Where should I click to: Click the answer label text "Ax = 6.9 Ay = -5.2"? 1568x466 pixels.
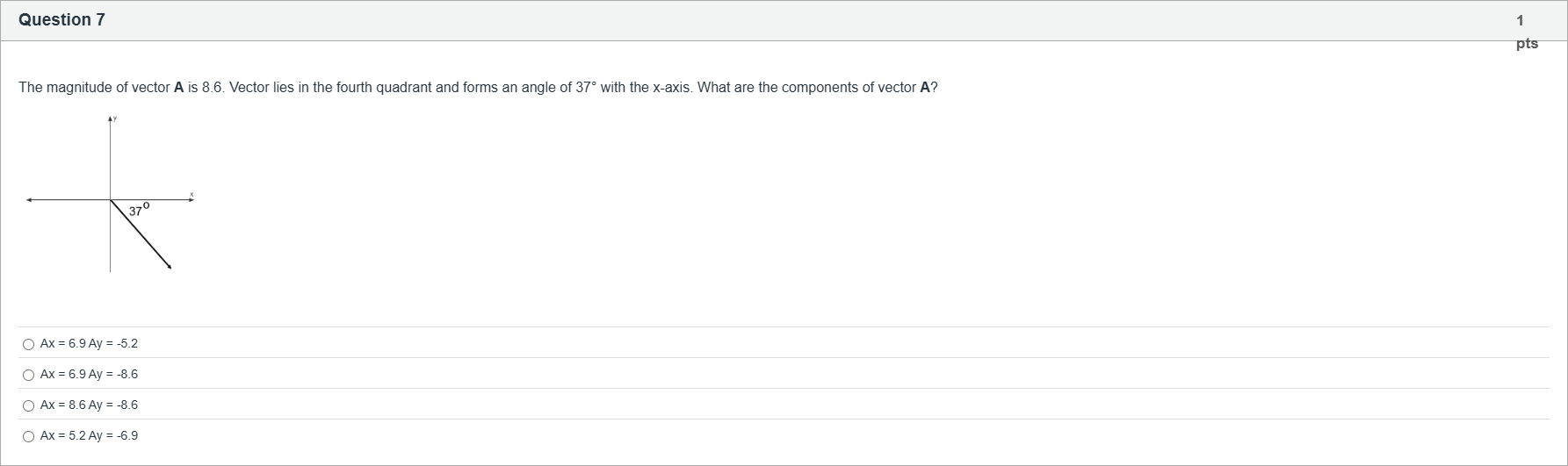click(89, 344)
